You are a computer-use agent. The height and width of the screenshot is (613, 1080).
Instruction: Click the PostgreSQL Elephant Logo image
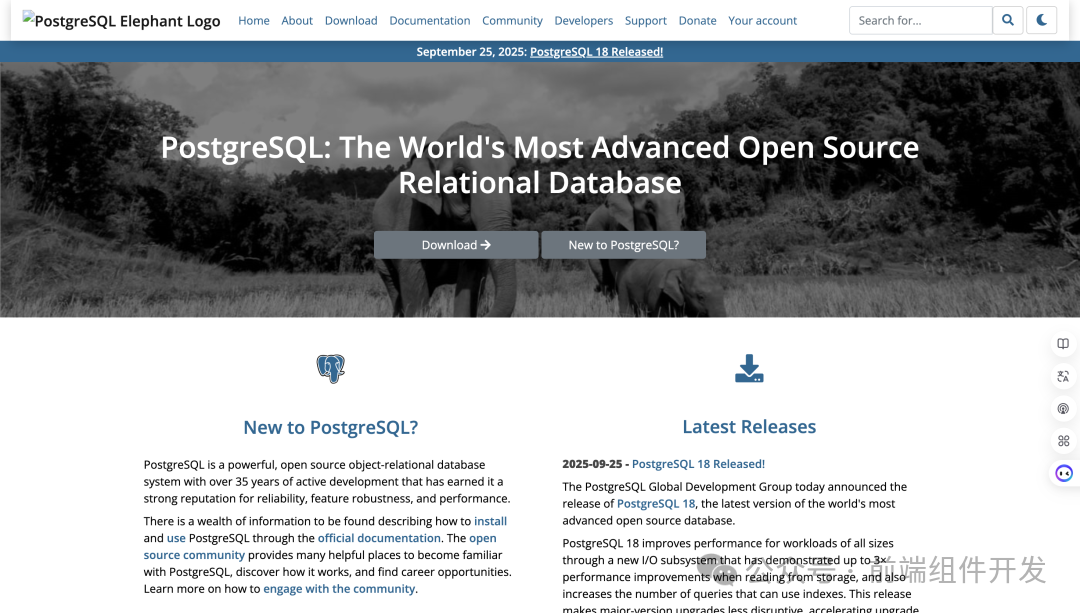click(x=121, y=20)
